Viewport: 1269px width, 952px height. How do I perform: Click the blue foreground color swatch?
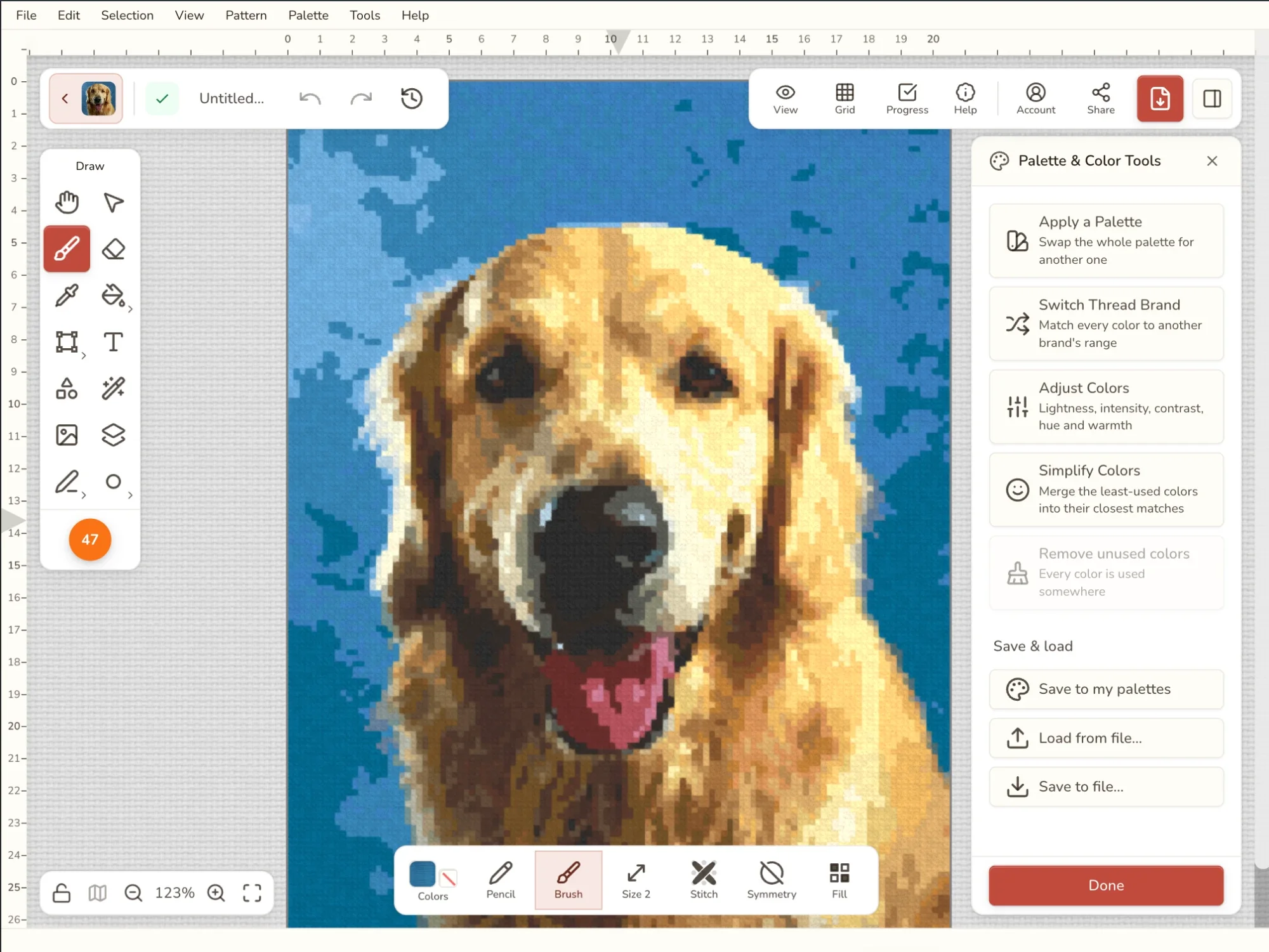pos(422,874)
